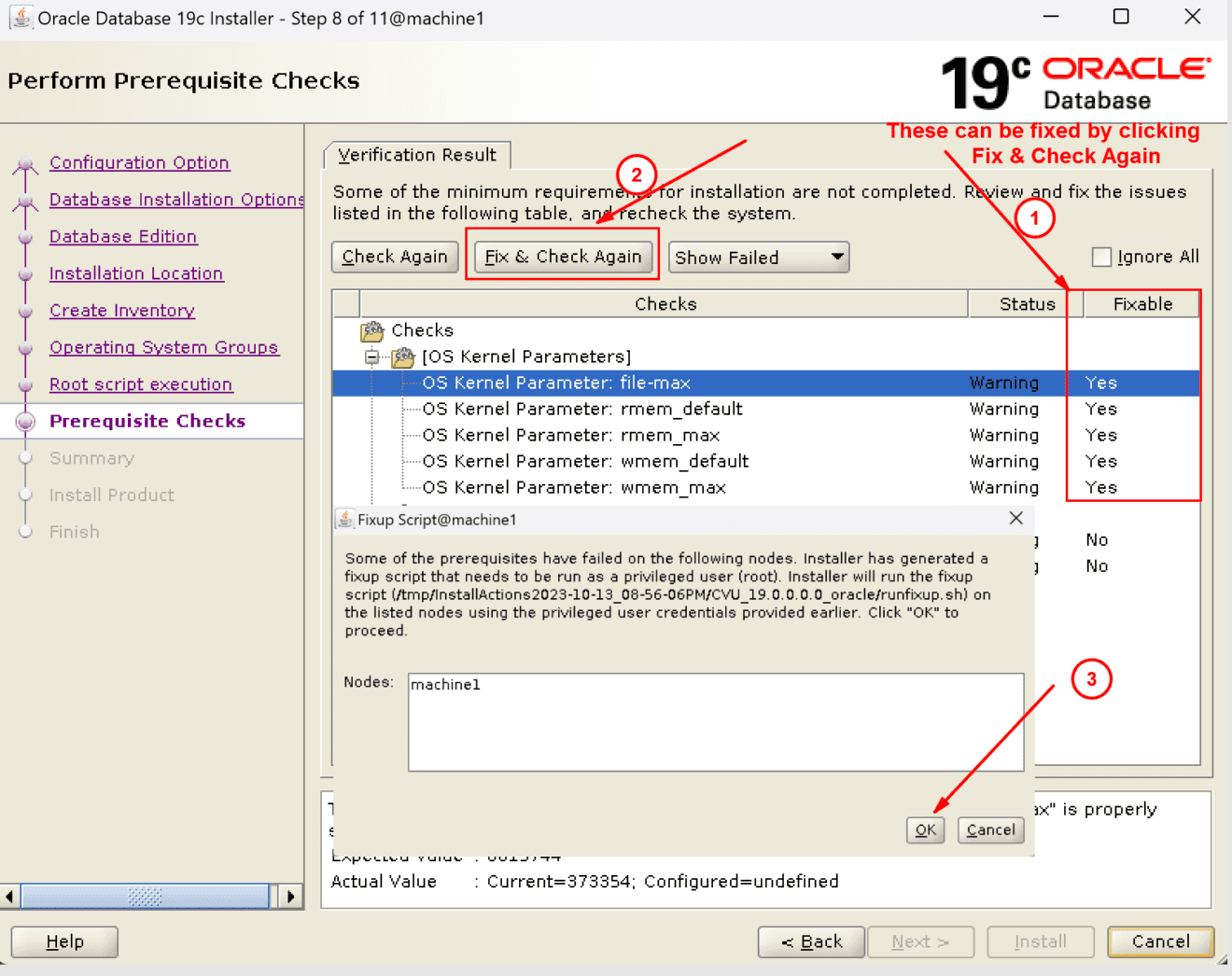Enable the Ignore All checkbox
Image resolution: width=1232 pixels, height=976 pixels.
tap(1101, 256)
